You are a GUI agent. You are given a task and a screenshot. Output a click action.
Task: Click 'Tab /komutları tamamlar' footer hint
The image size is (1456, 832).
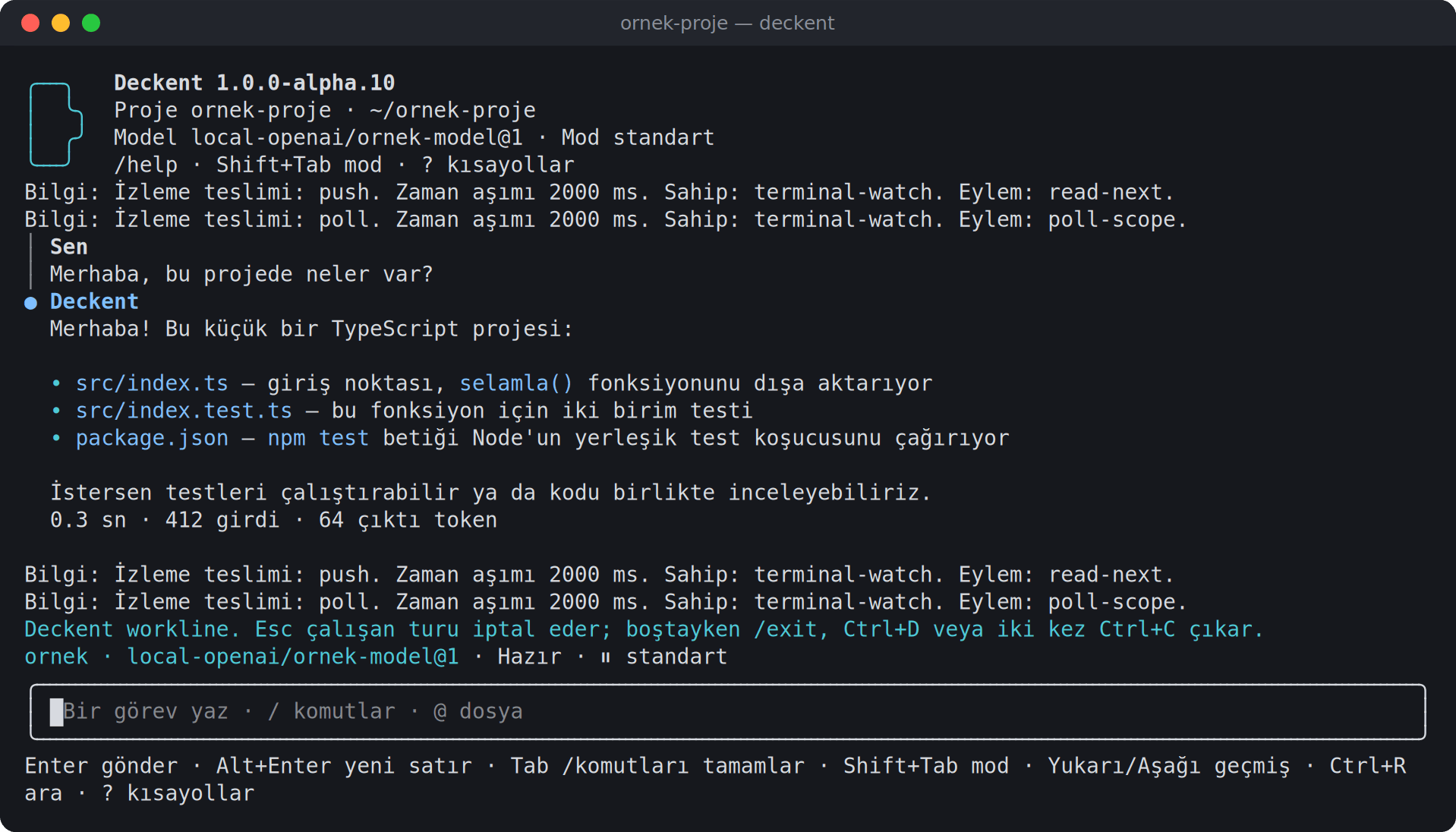tap(657, 766)
